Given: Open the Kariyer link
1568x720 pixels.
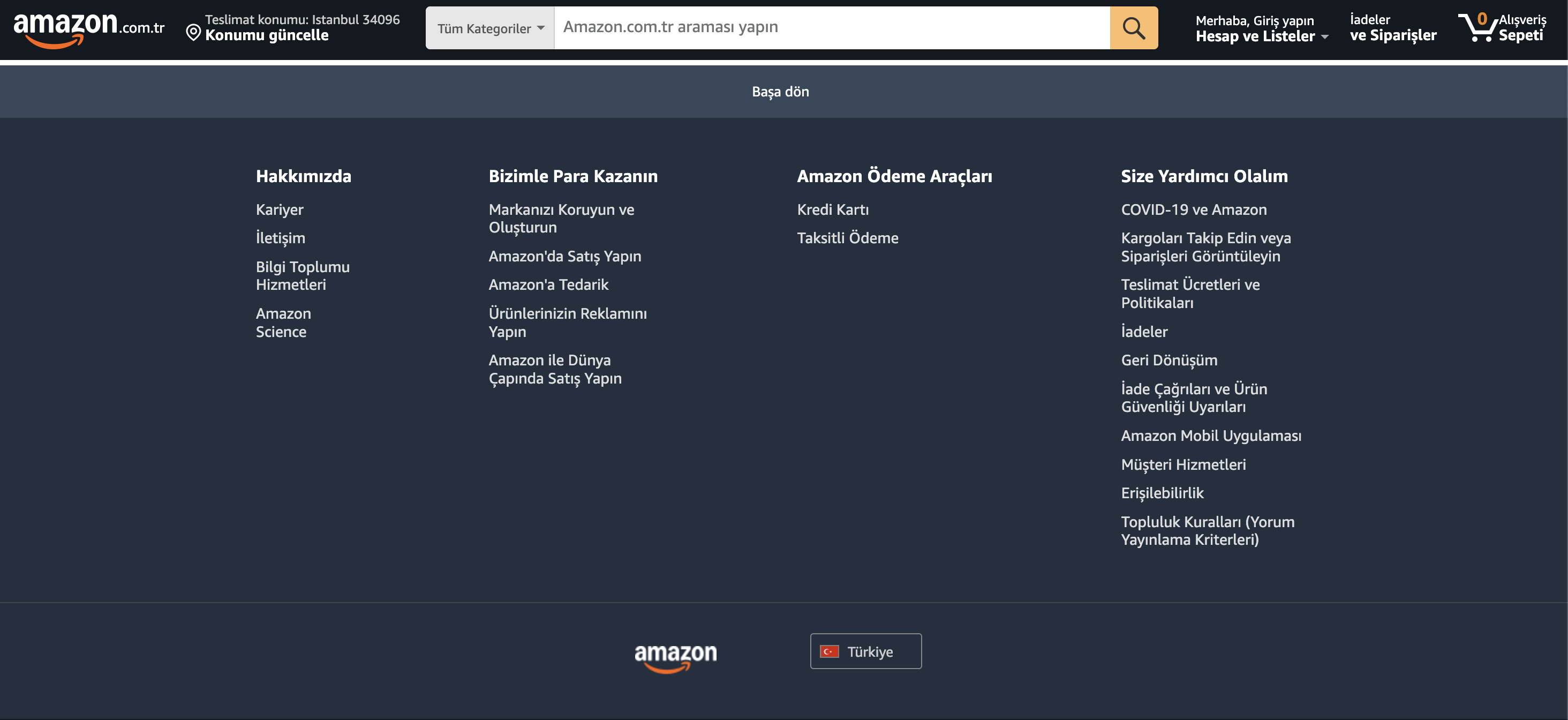Looking at the screenshot, I should [x=280, y=209].
